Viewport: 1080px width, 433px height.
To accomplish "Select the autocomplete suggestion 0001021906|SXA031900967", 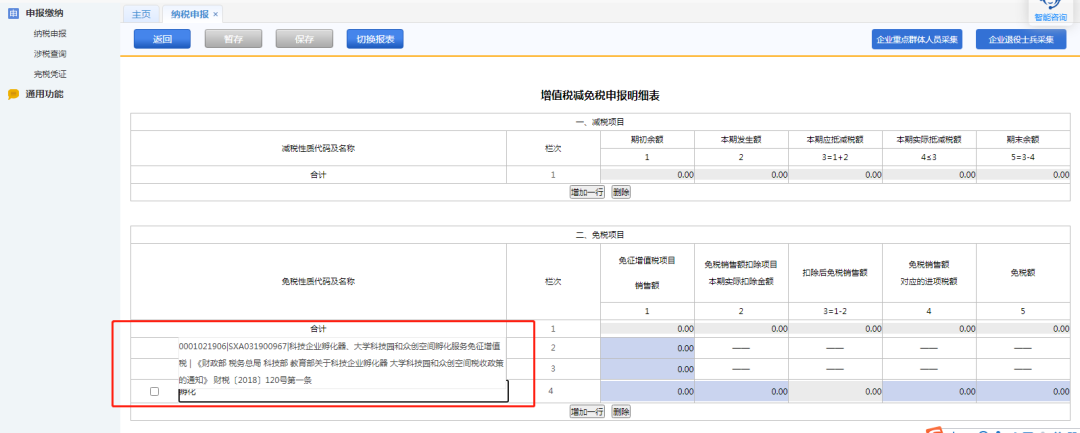I will coord(343,363).
